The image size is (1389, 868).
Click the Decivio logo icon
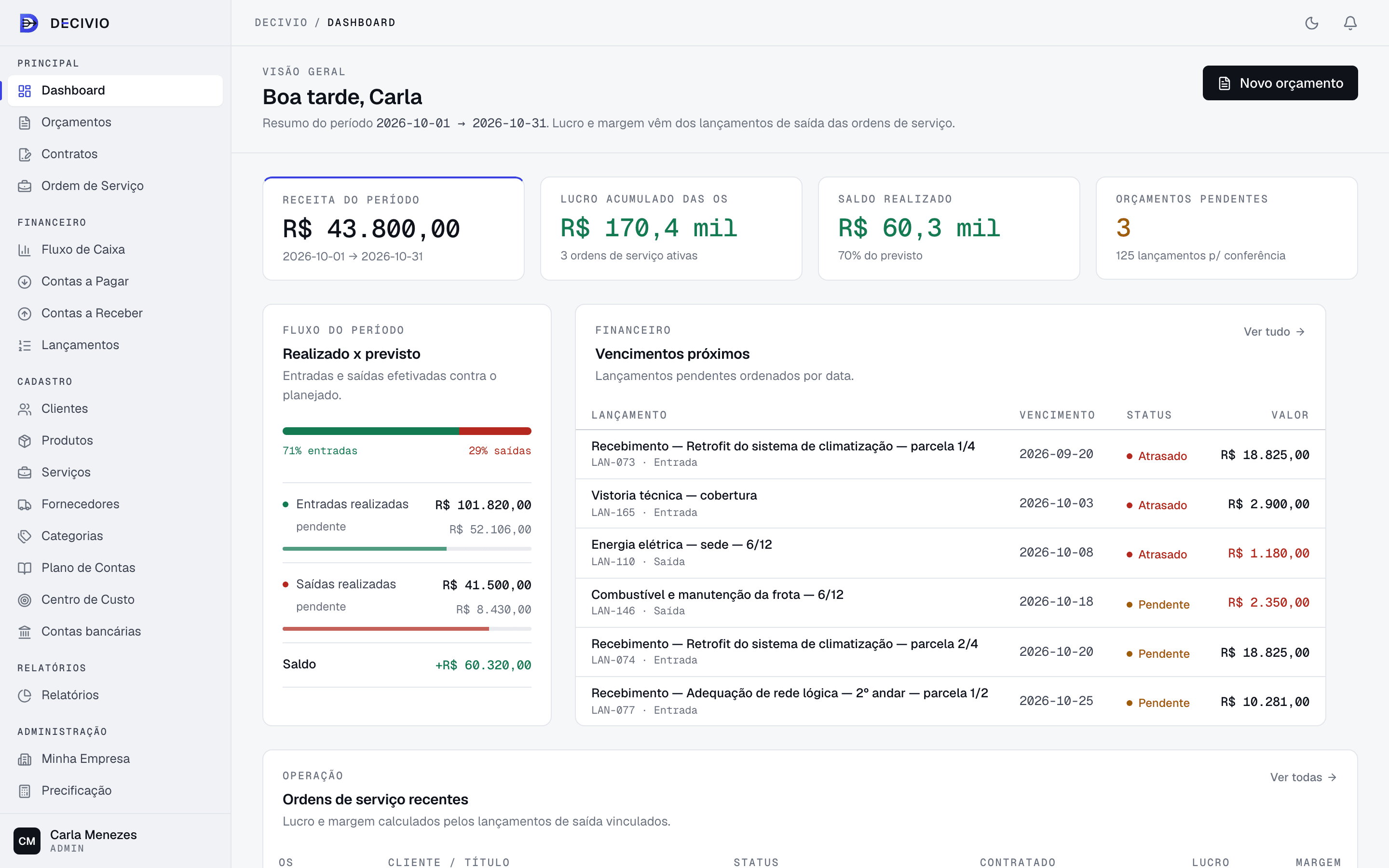29,23
